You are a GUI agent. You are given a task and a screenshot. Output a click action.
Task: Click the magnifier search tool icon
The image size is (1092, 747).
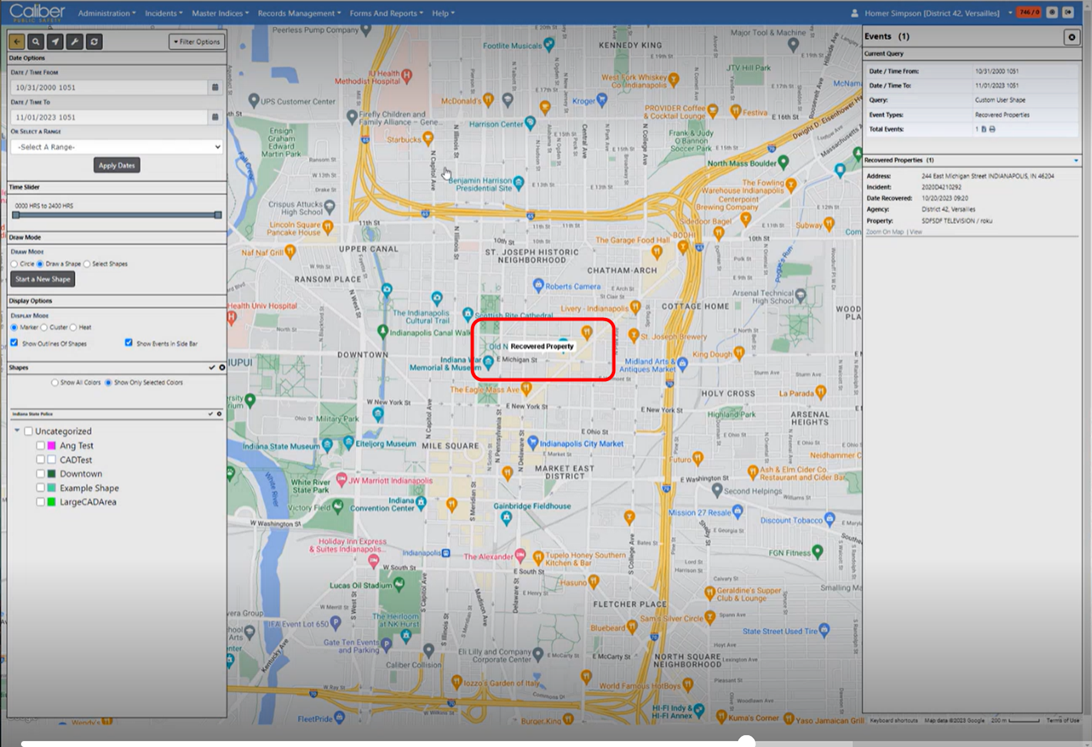pyautogui.click(x=35, y=42)
